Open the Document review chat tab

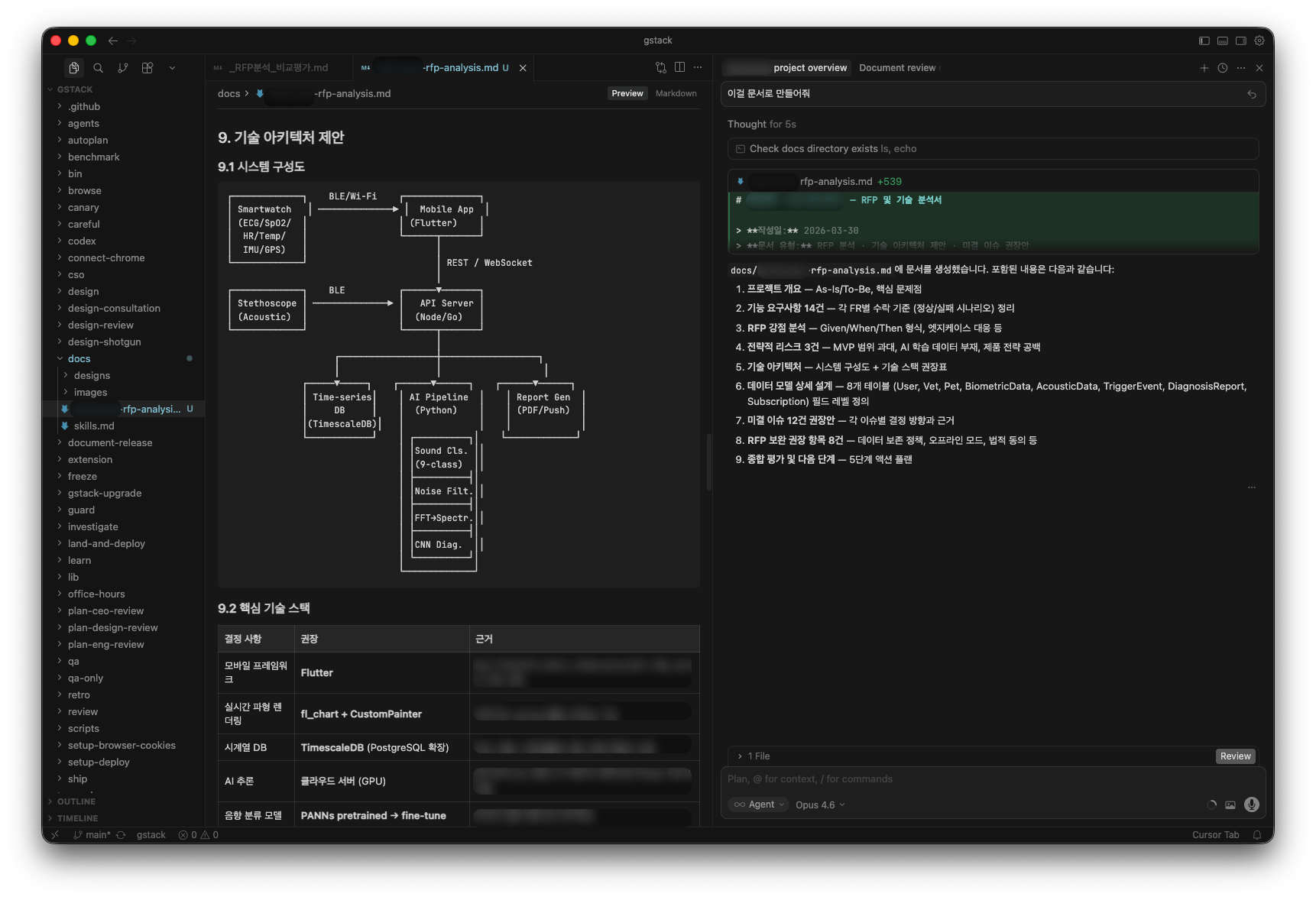pos(897,68)
